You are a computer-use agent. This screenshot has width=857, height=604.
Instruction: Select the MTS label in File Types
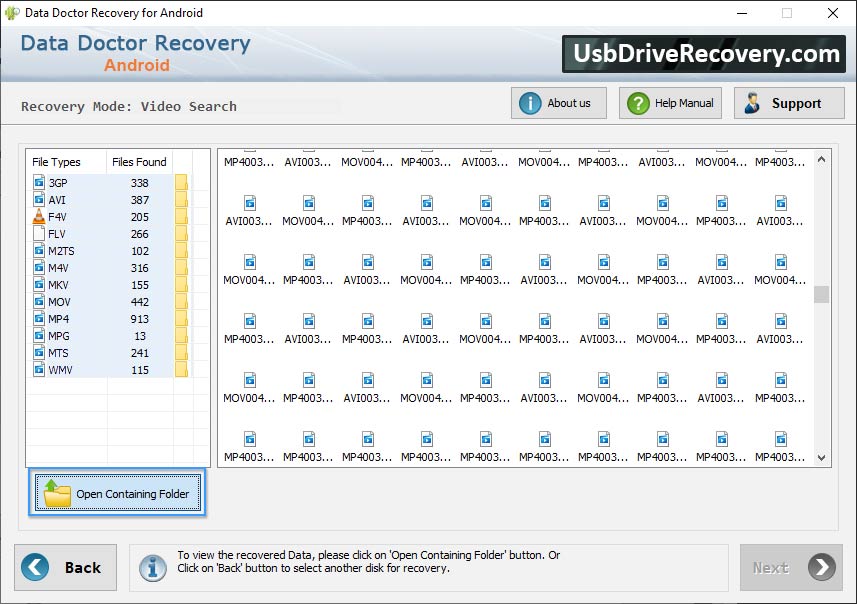[58, 353]
